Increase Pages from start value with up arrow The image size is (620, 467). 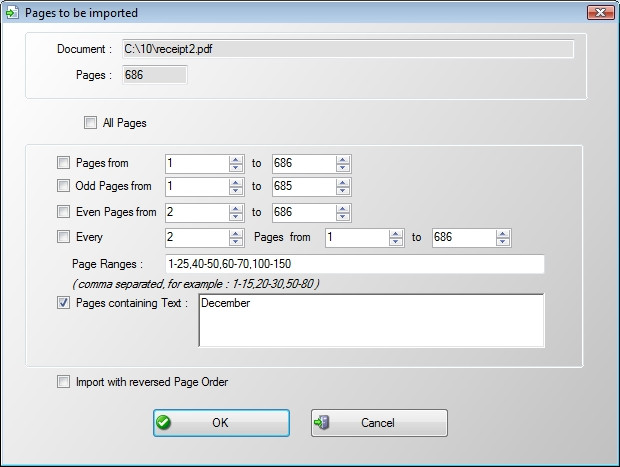click(x=236, y=159)
